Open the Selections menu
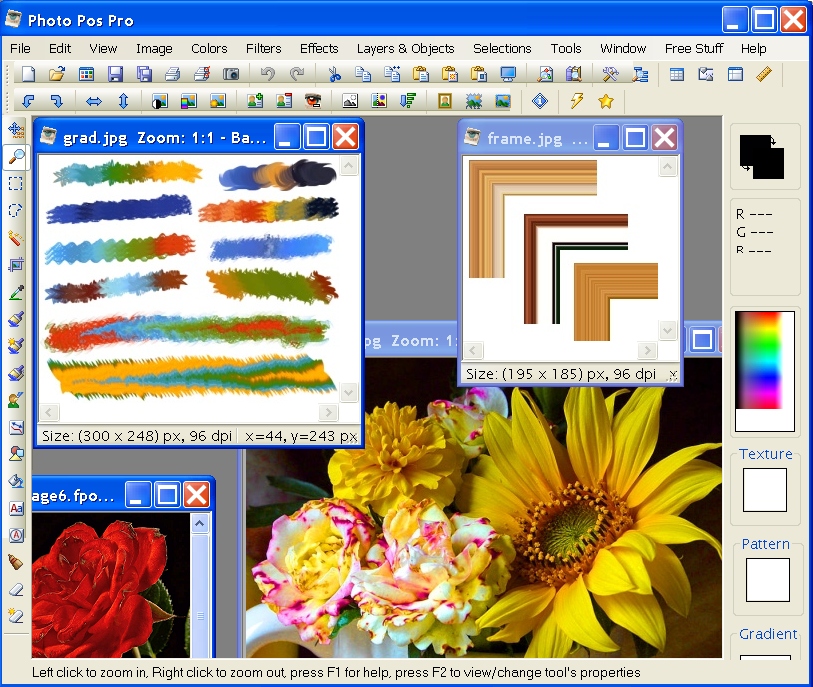 coord(502,48)
